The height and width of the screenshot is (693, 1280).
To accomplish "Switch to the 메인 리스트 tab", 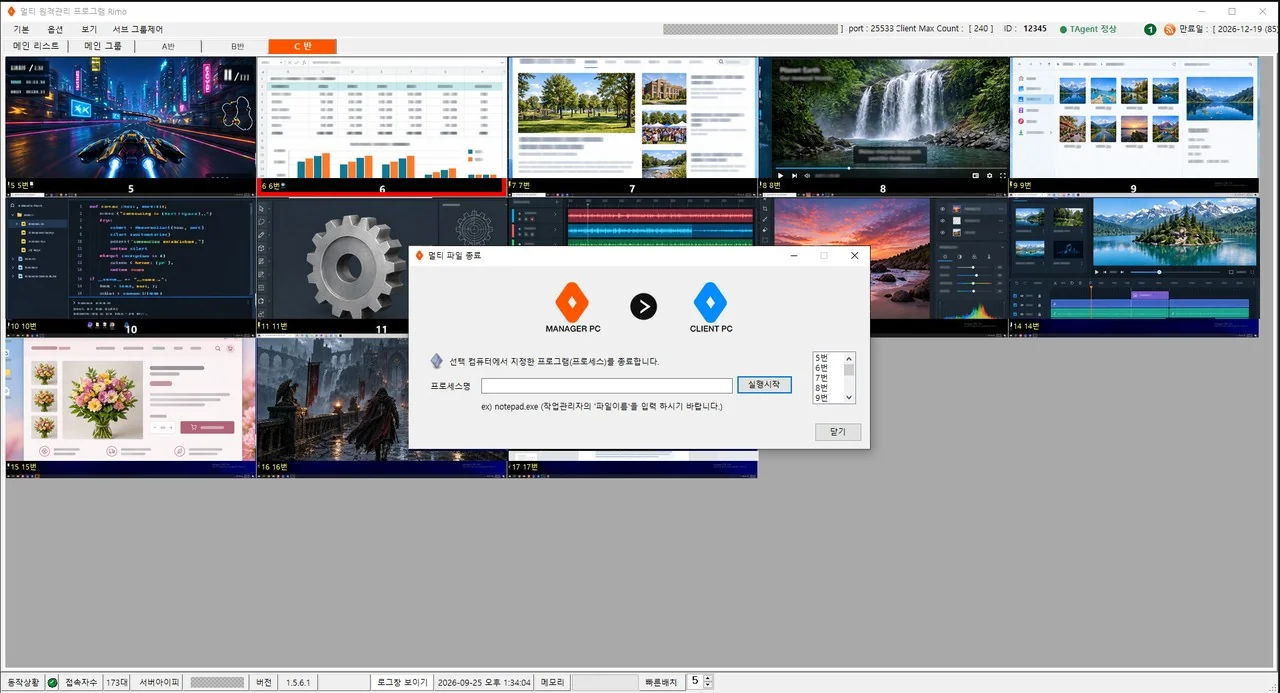I will (36, 46).
